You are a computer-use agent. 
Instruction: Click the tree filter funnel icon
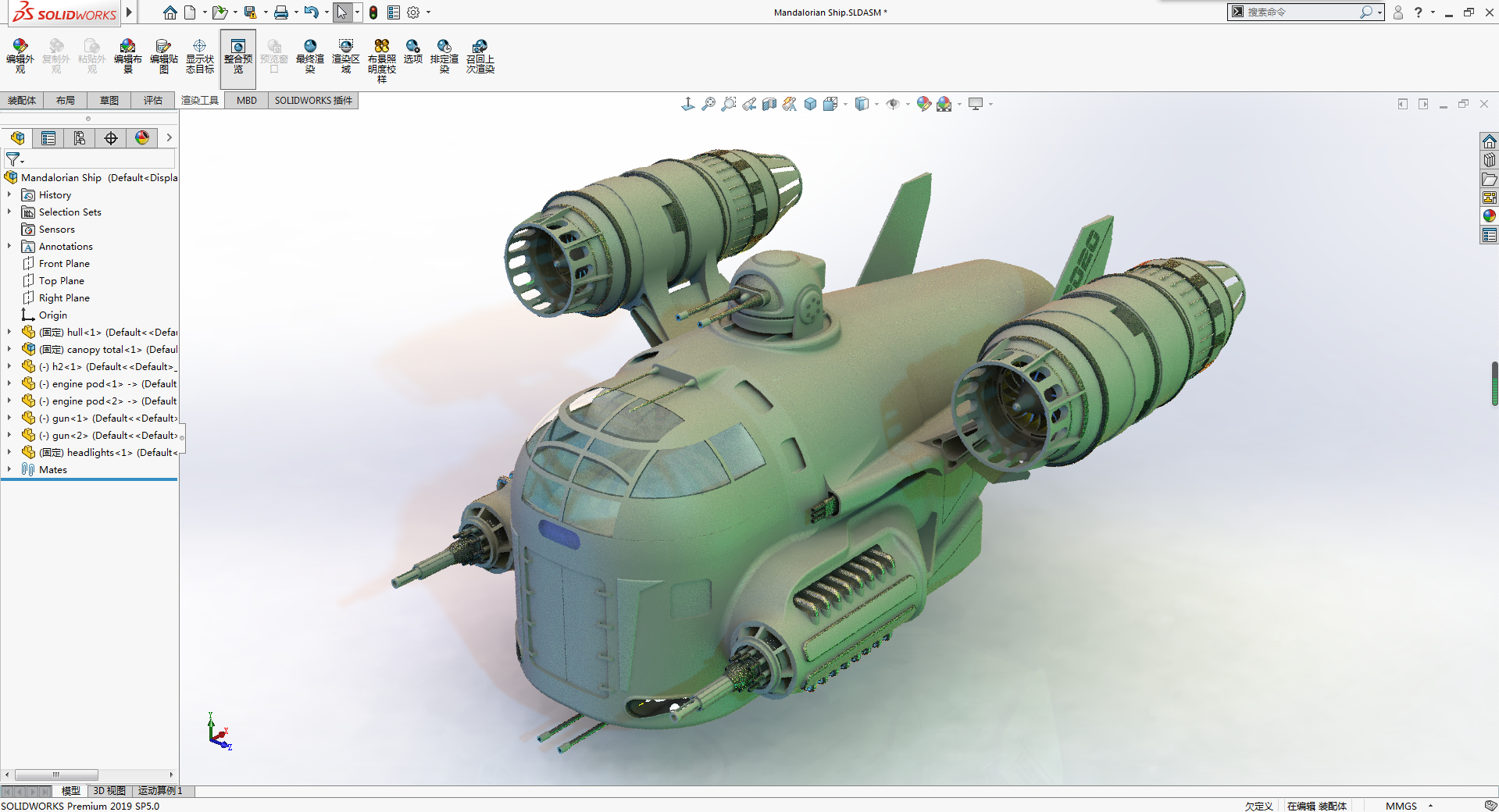pyautogui.click(x=13, y=159)
